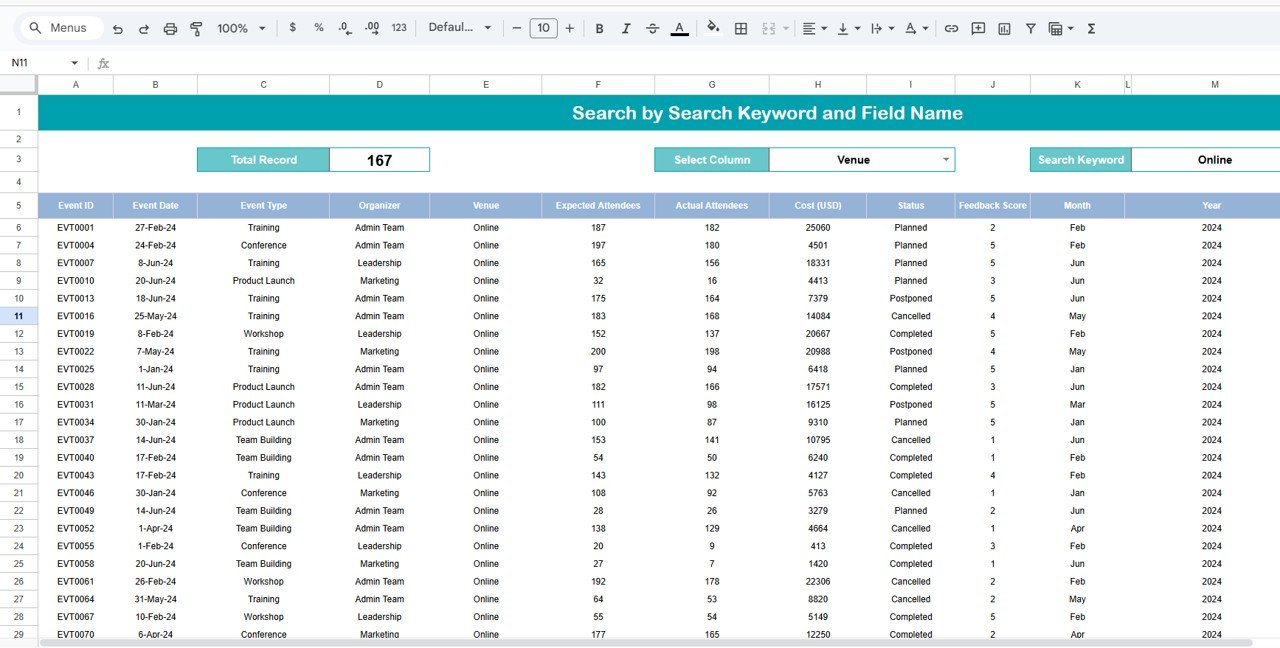The image size is (1280, 648).
Task: Open the fill color picker
Action: click(713, 28)
